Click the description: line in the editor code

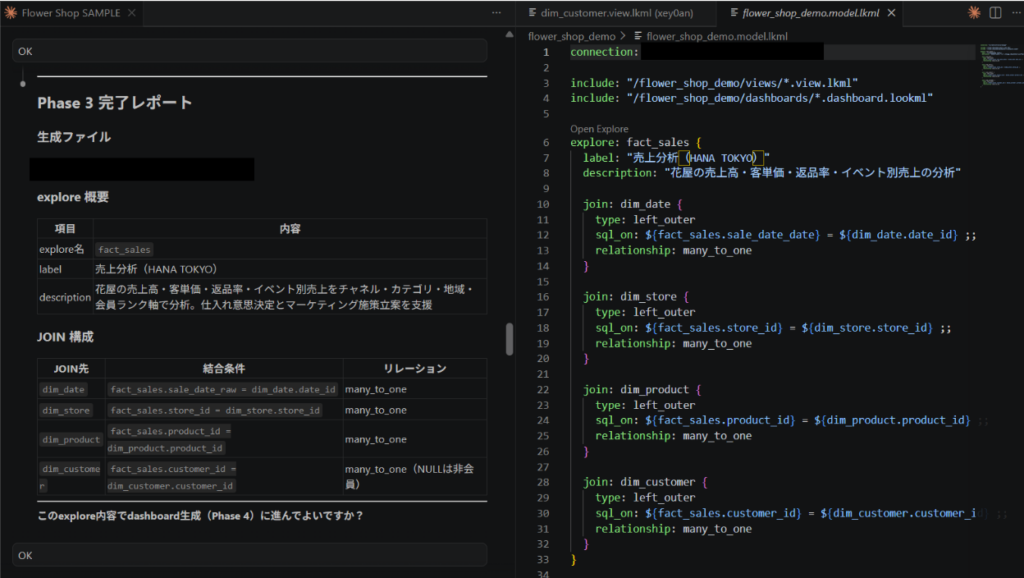(772, 173)
